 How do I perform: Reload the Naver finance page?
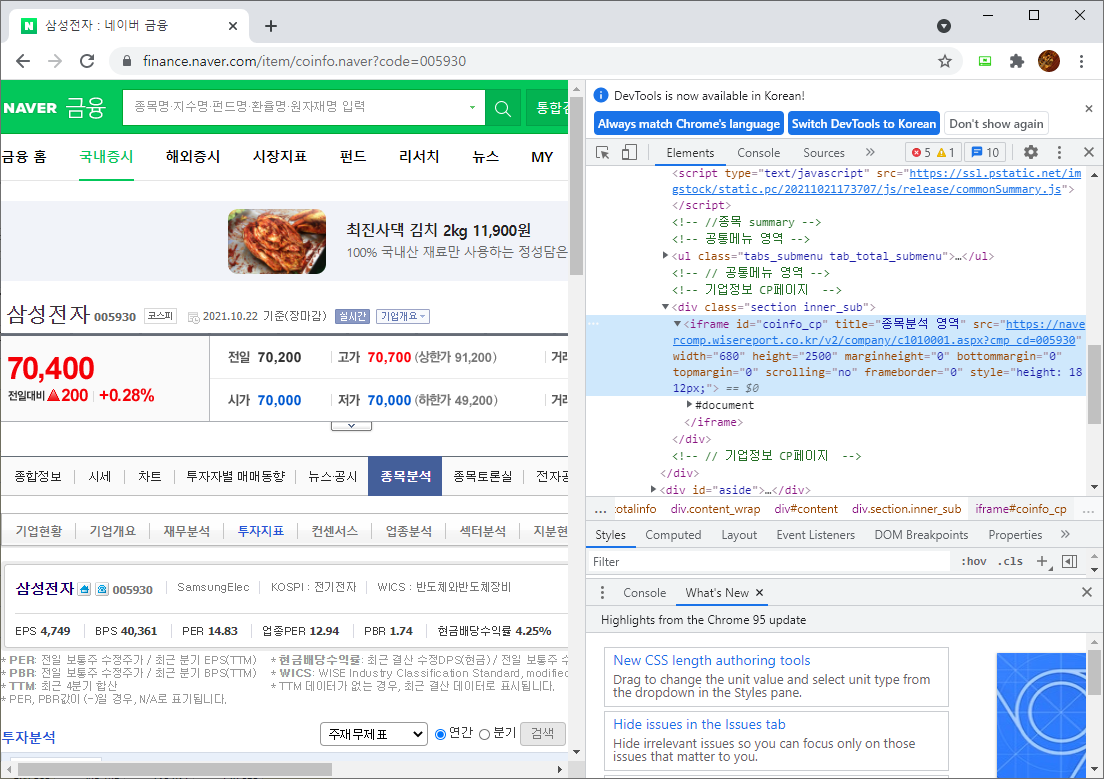(87, 61)
